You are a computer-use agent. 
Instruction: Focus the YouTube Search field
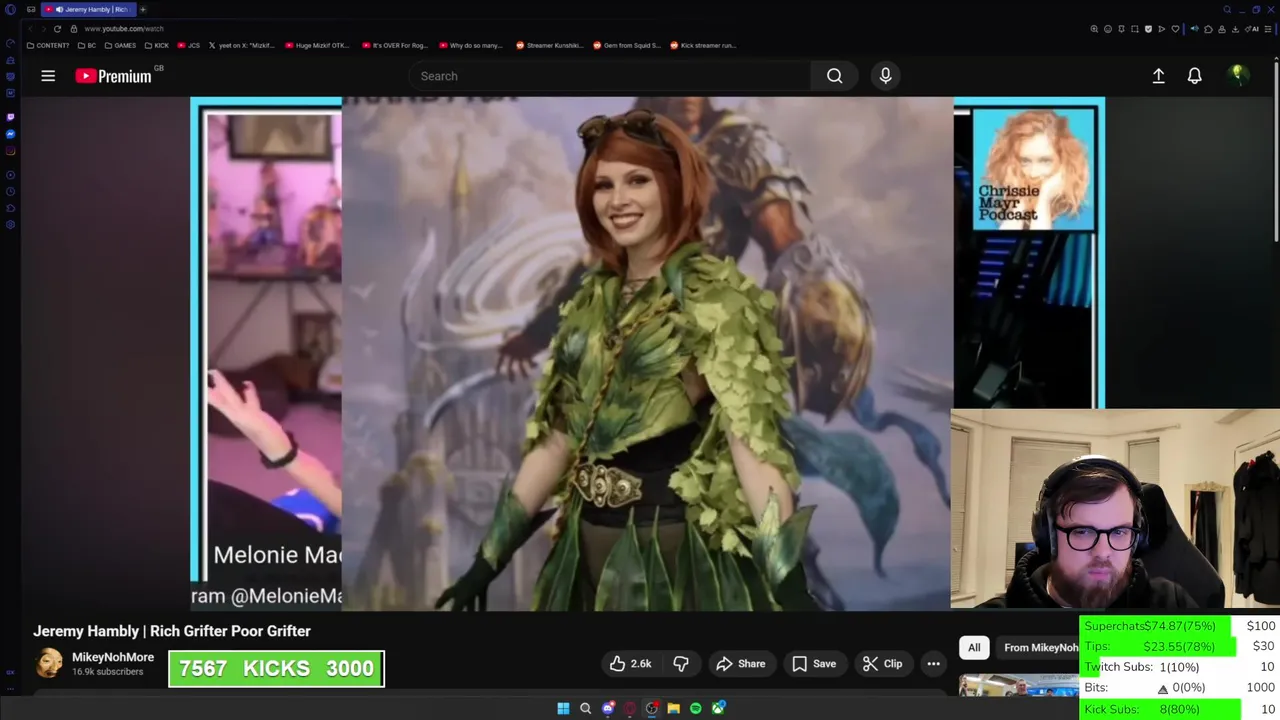click(610, 76)
